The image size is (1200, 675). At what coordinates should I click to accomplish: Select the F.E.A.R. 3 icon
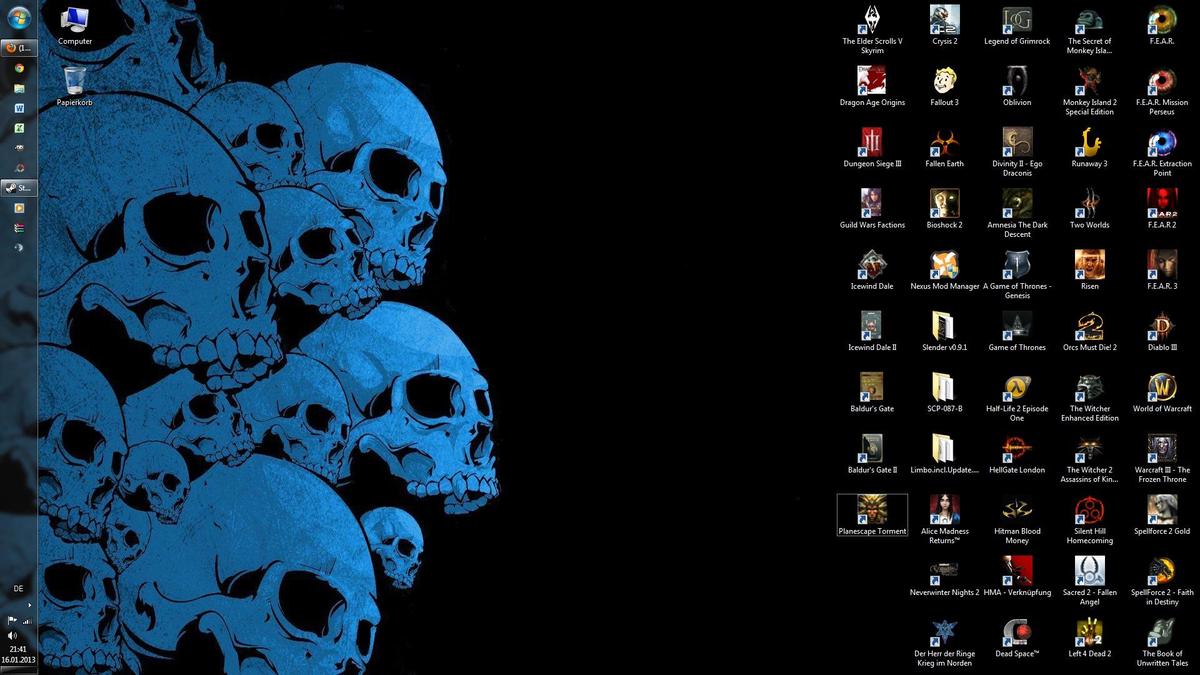pyautogui.click(x=1162, y=270)
